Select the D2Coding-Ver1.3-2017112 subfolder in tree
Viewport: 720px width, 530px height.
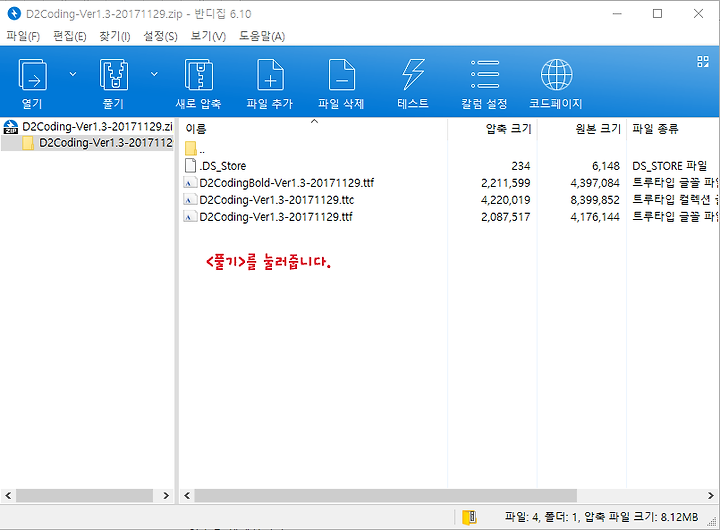(x=106, y=143)
